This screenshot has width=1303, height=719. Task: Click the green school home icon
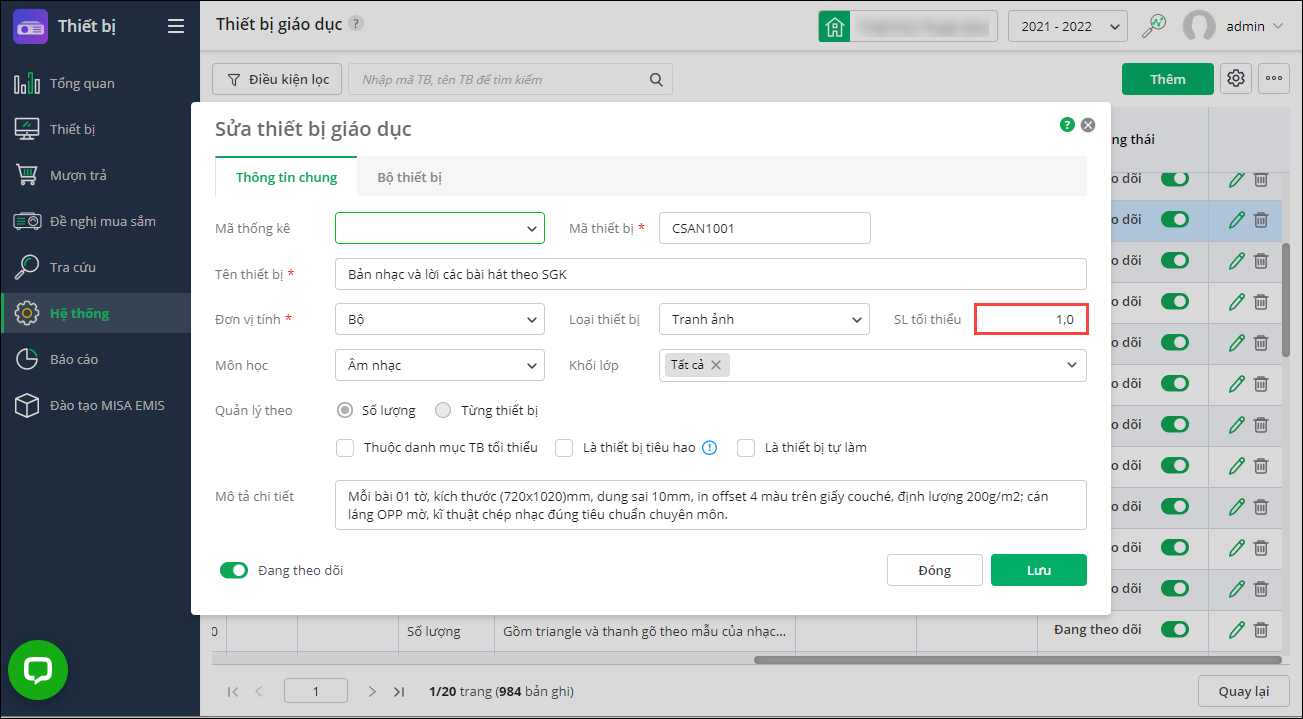[834, 26]
